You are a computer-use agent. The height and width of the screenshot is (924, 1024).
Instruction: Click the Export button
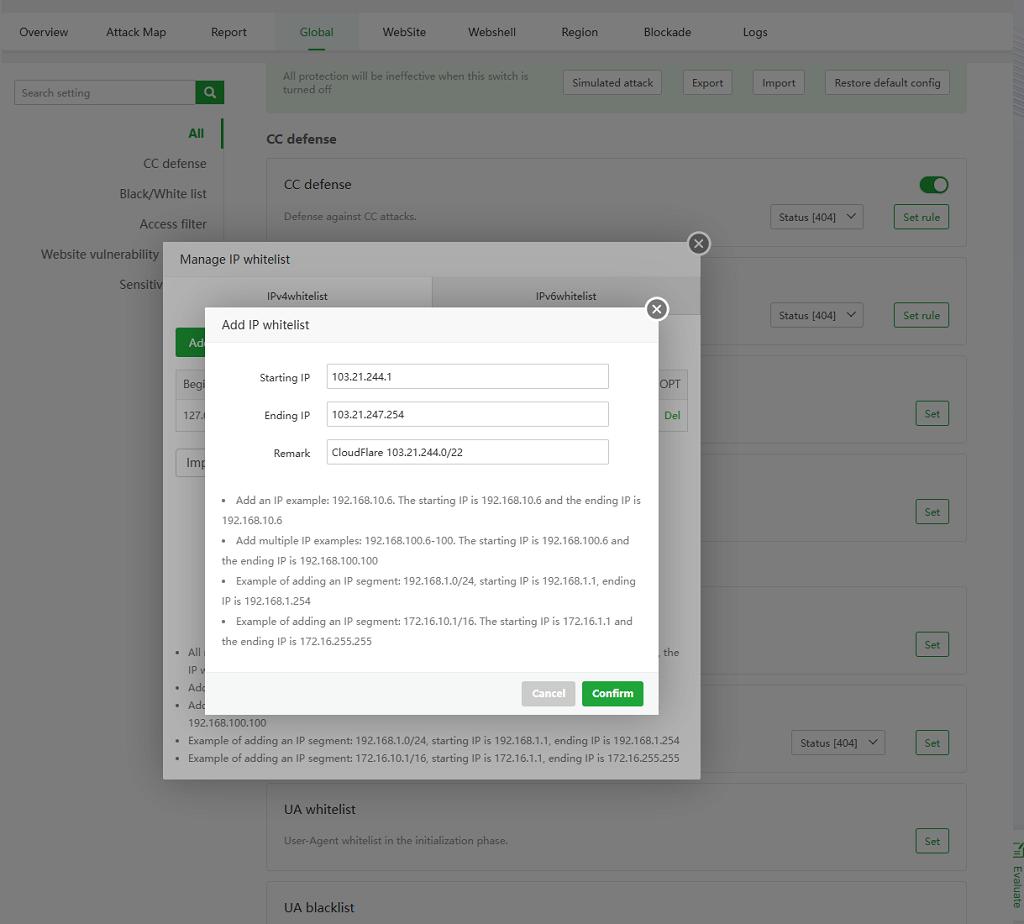707,83
